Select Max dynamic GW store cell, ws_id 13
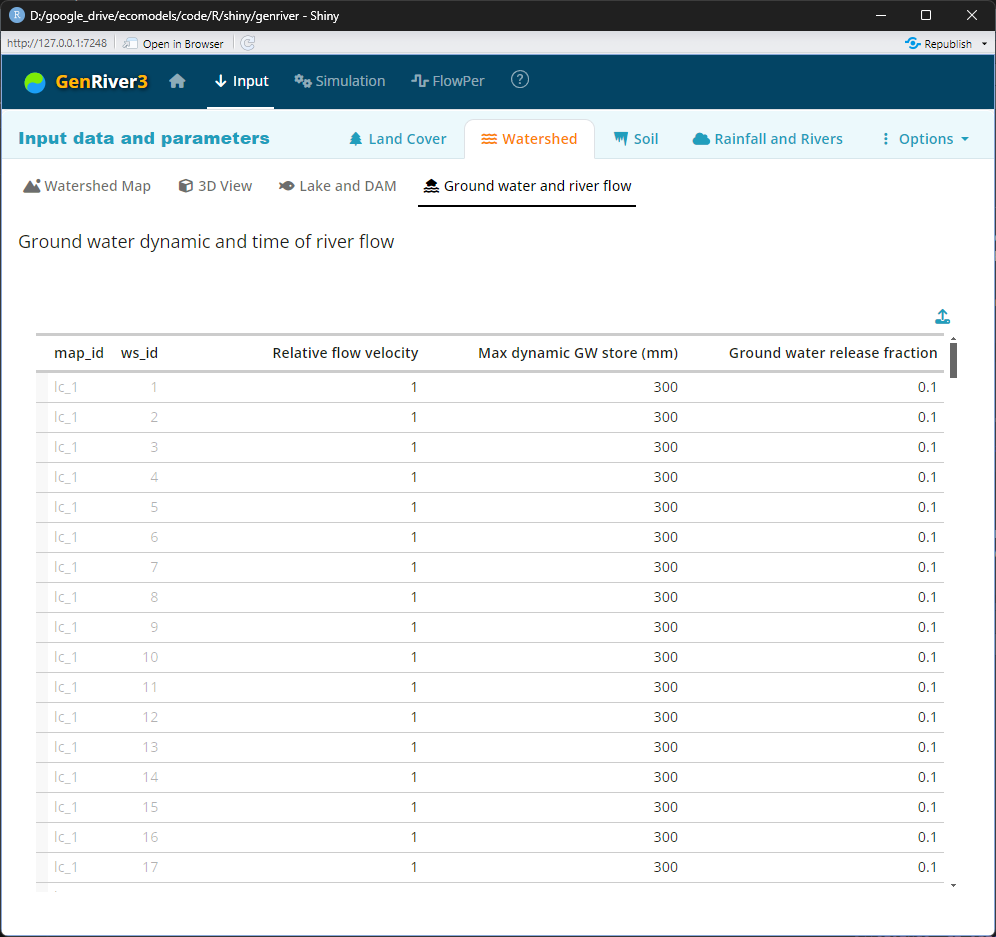Image resolution: width=996 pixels, height=937 pixels. 554,747
